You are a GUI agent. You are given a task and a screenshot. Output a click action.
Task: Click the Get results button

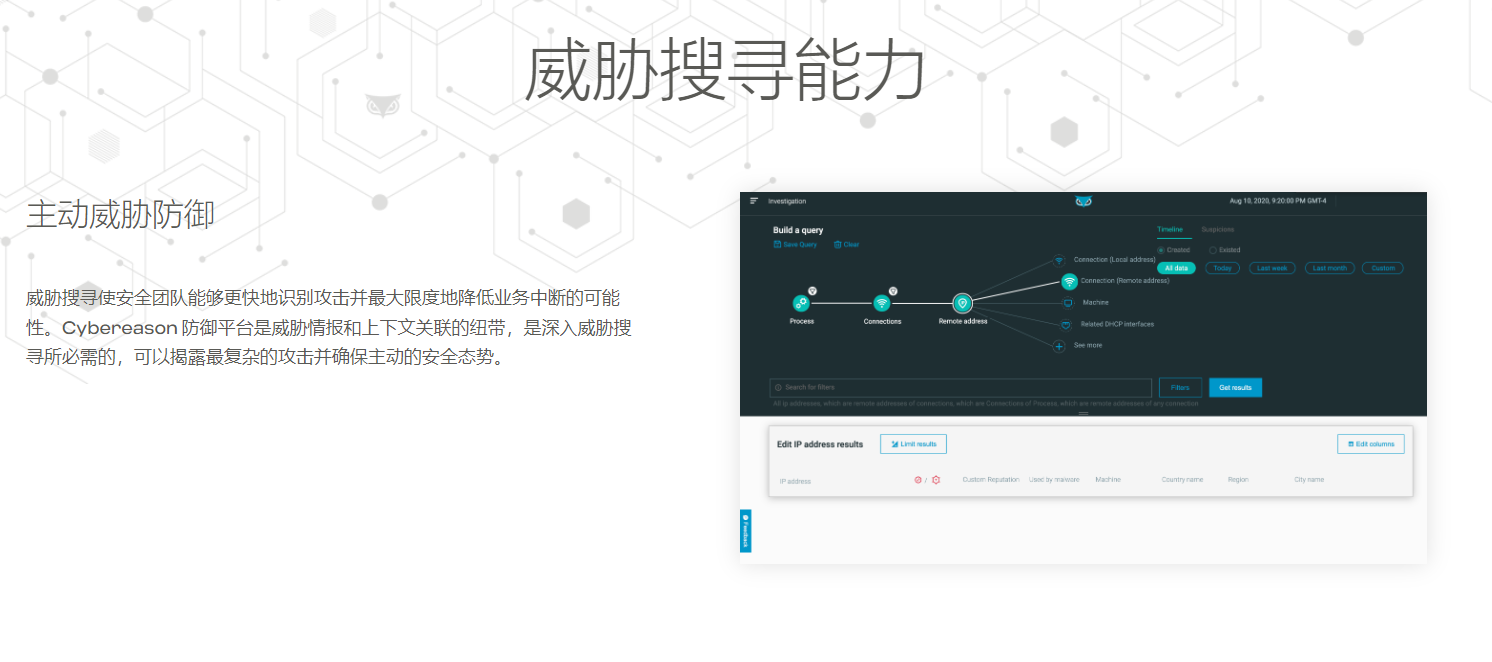point(1235,388)
